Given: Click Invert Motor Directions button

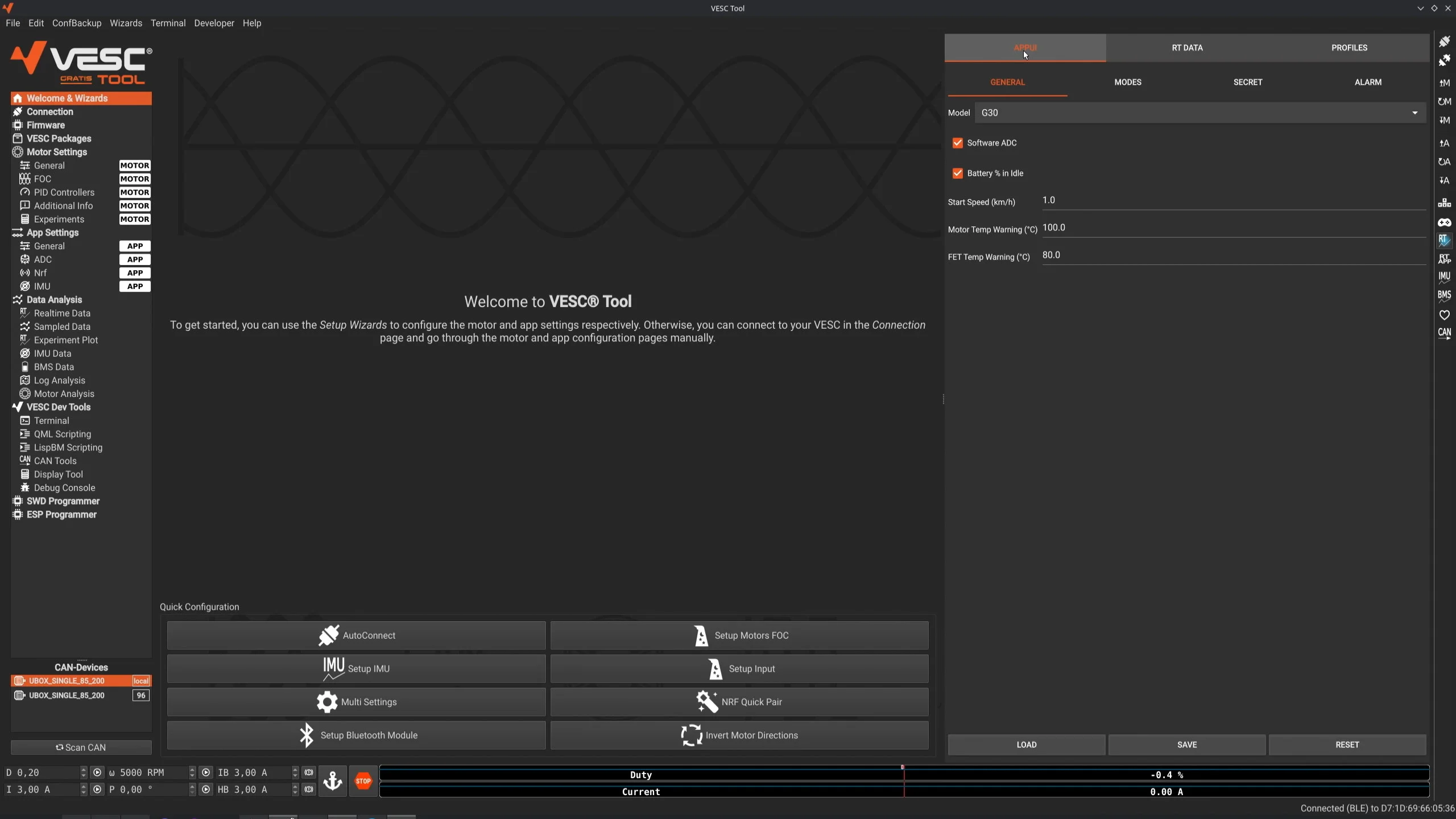Looking at the screenshot, I should coord(739,735).
